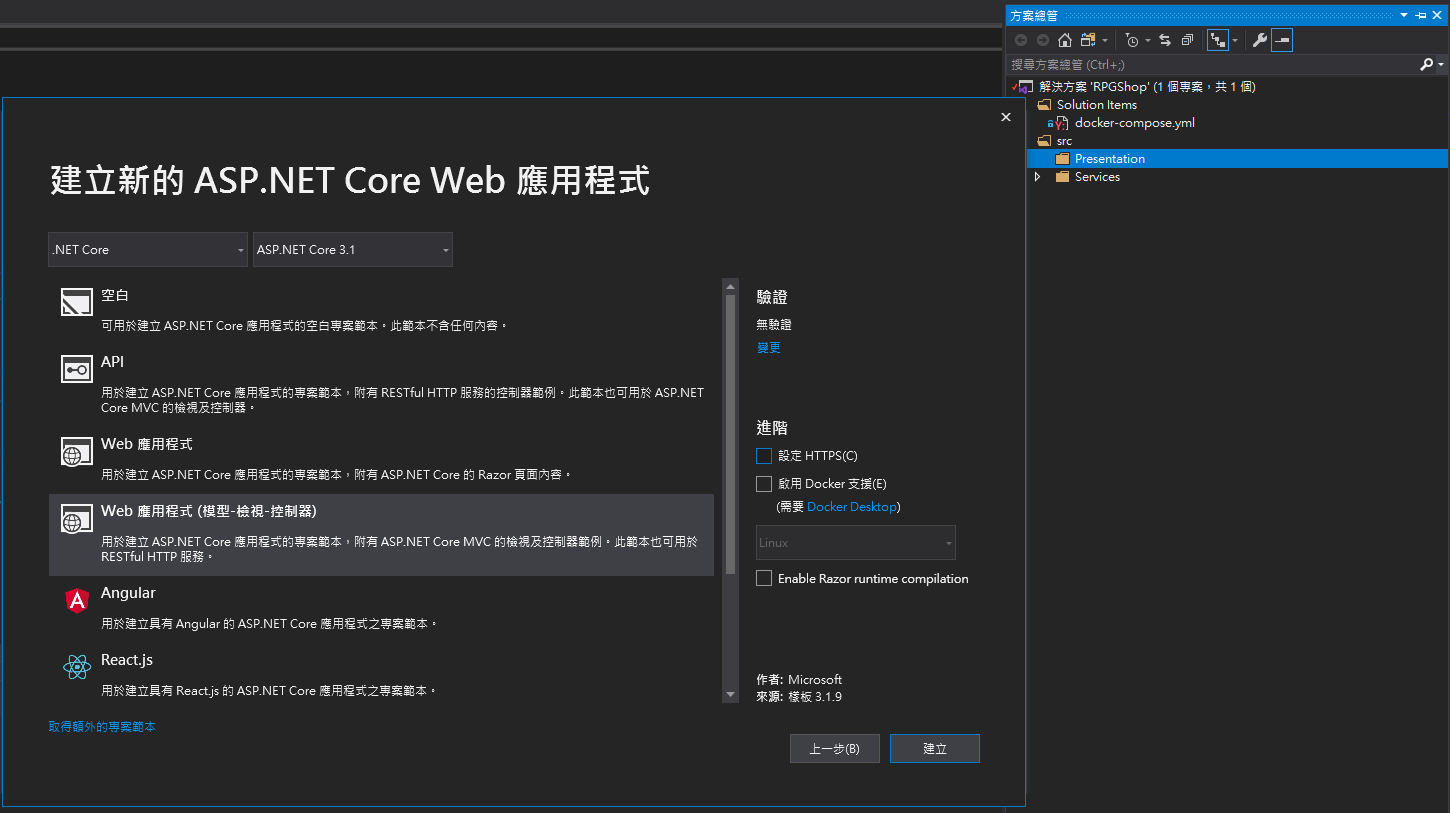Toggle the nested tree view icon
The height and width of the screenshot is (813, 1450).
(1218, 40)
